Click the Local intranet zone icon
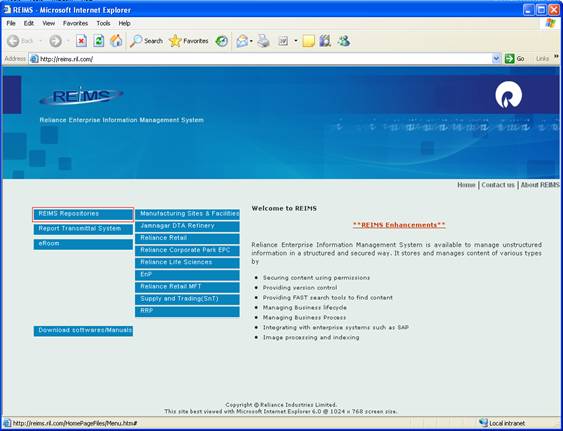Image resolution: width=563 pixels, height=431 pixels. tap(483, 423)
